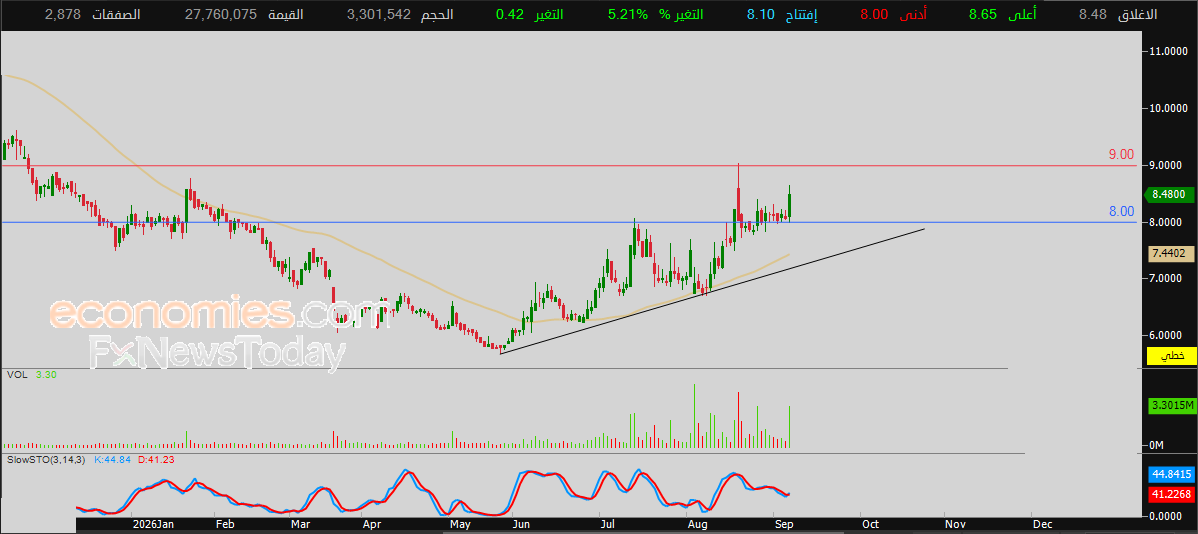Click the tan 7.4402 moving average tag

click(x=1170, y=253)
